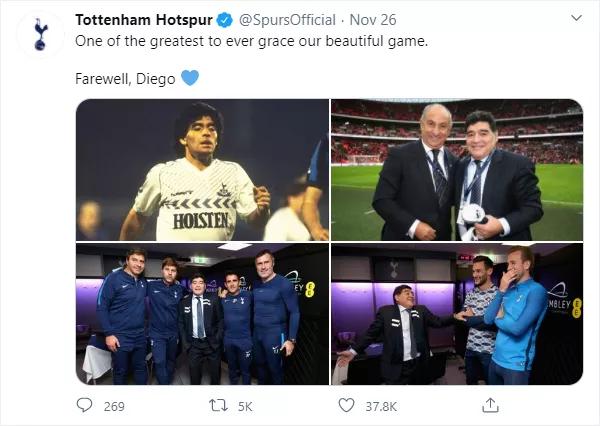Click the 269 replies count
Image resolution: width=600 pixels, height=426 pixels.
pyautogui.click(x=113, y=406)
